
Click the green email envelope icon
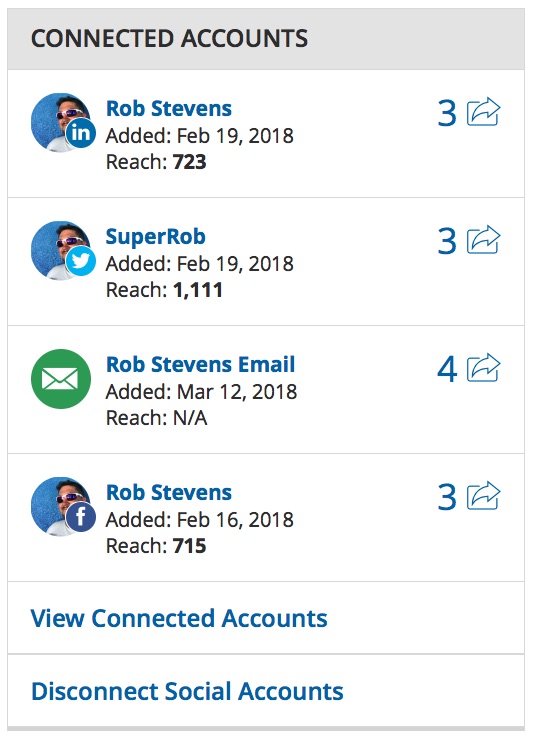61,379
